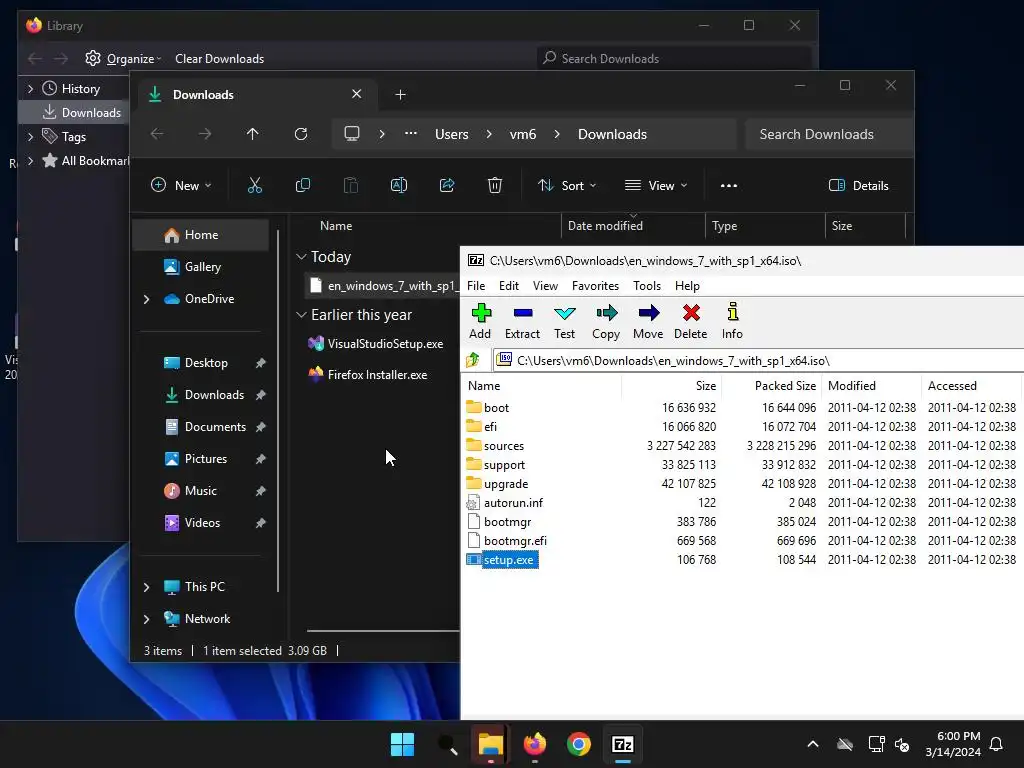Open Google Chrome from the taskbar
1024x768 pixels.
(579, 744)
